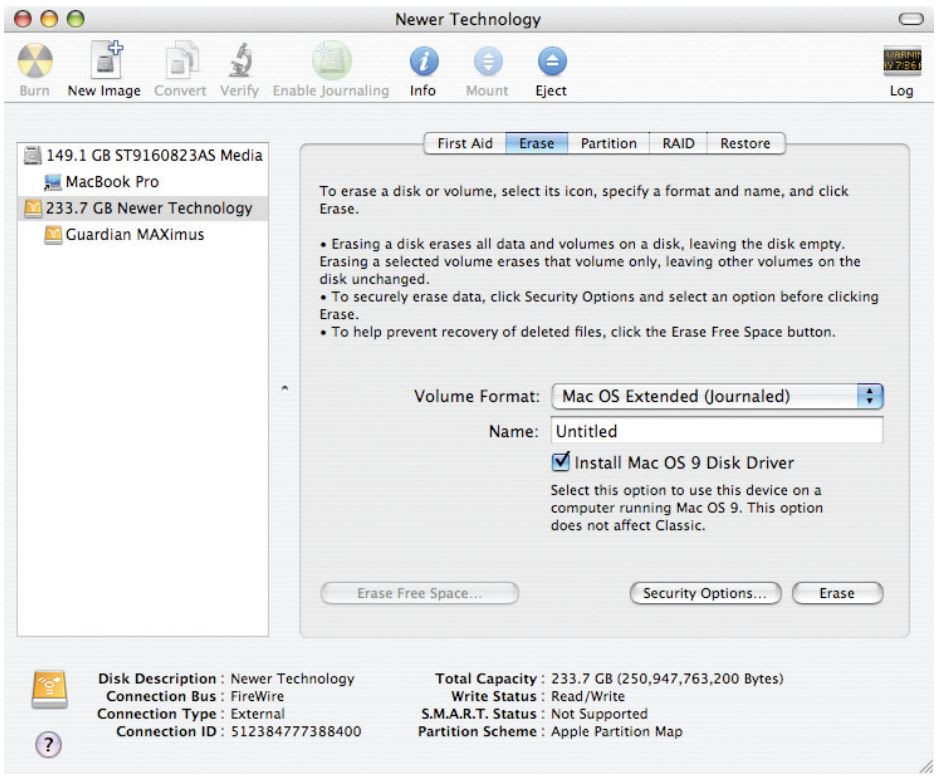Image resolution: width=936 pixels, height=779 pixels.
Task: Open the Volume Format dropdown
Action: (718, 397)
